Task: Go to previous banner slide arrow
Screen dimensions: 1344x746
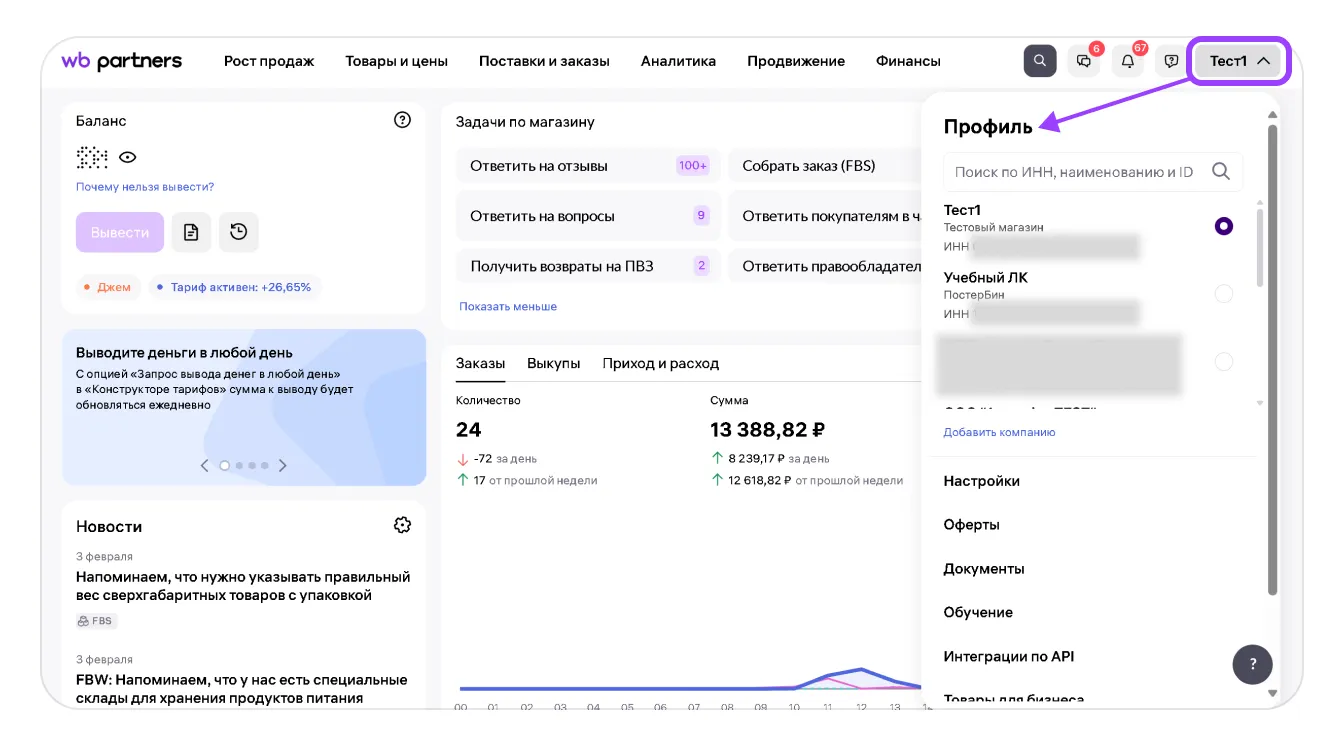Action: point(205,466)
